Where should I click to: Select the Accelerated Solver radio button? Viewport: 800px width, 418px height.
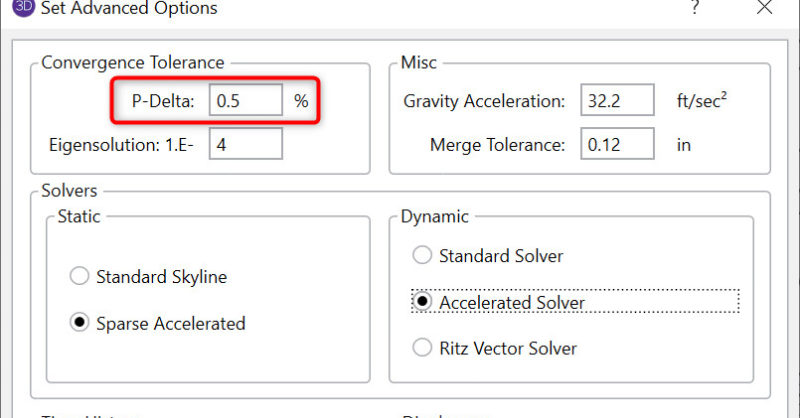pyautogui.click(x=422, y=302)
